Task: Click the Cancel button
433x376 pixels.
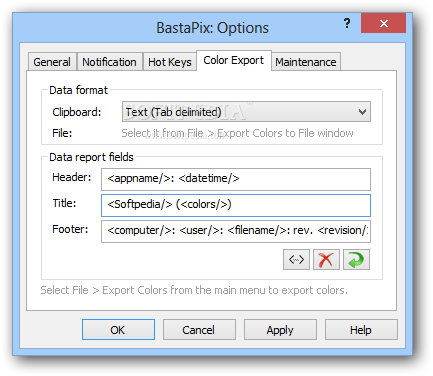Action: (199, 330)
